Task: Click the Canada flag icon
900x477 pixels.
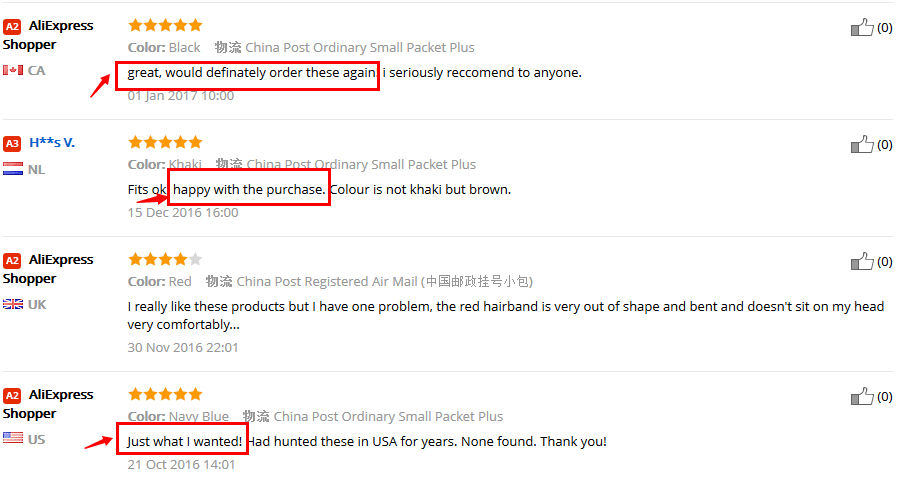Action: pos(13,70)
